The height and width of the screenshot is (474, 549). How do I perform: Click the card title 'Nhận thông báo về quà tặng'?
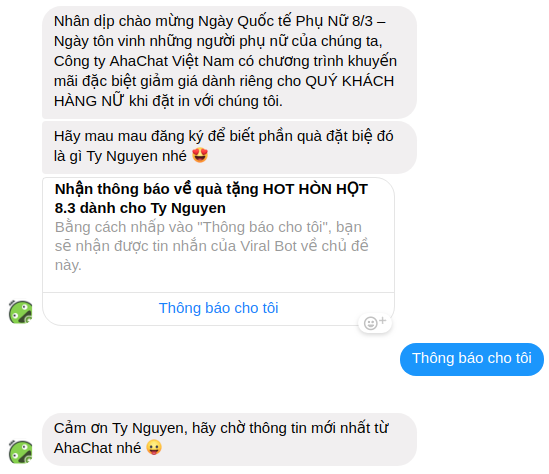[157, 189]
